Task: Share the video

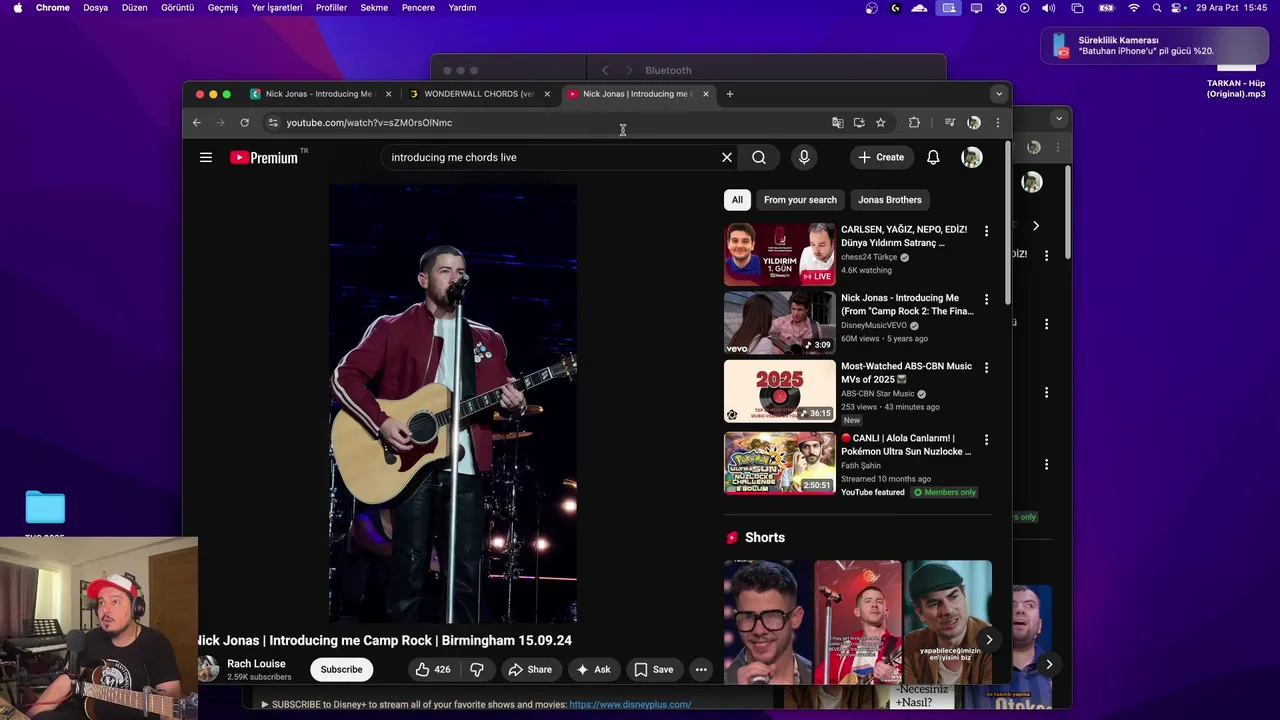Action: [x=529, y=669]
